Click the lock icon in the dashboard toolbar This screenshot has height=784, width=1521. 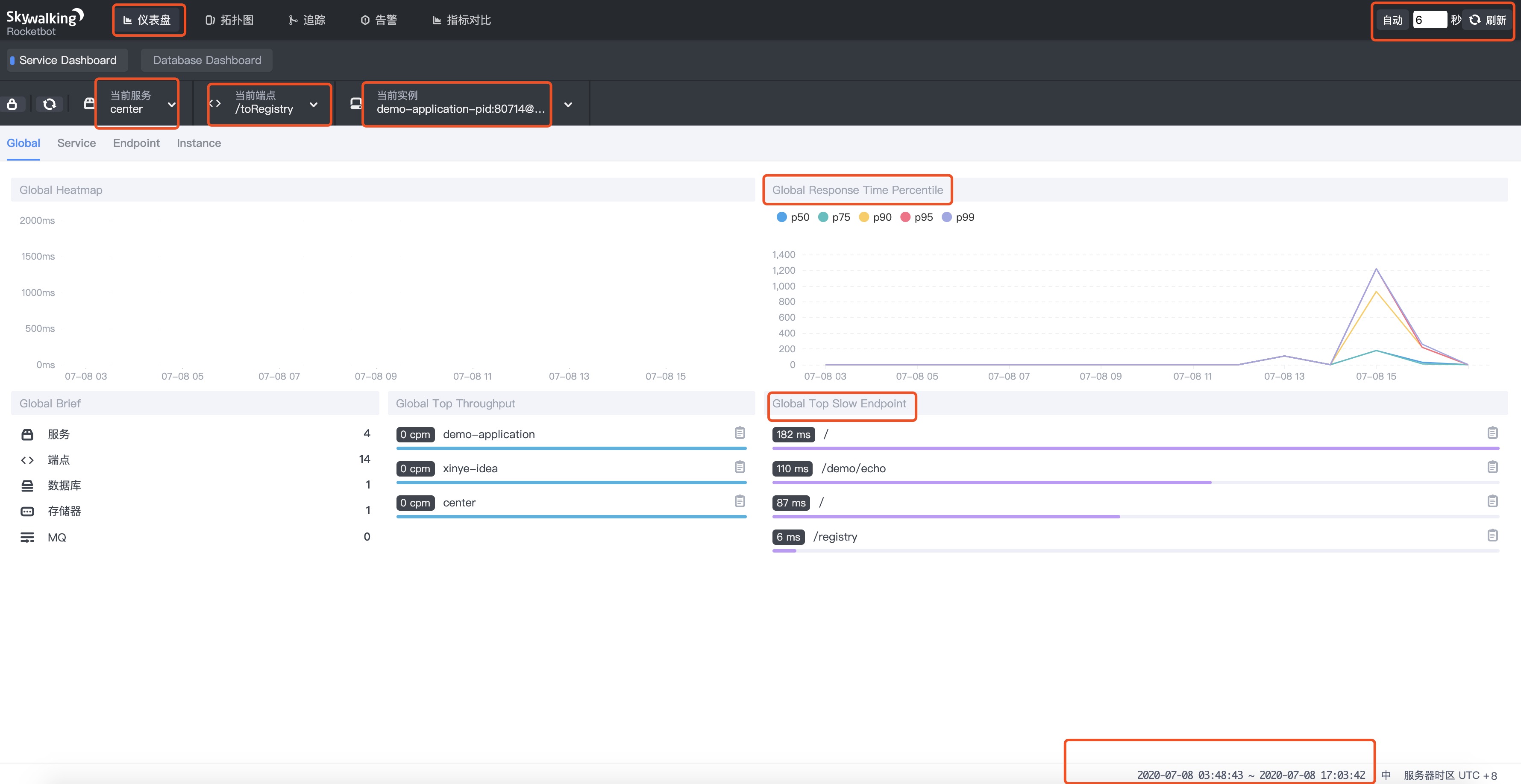pos(12,105)
